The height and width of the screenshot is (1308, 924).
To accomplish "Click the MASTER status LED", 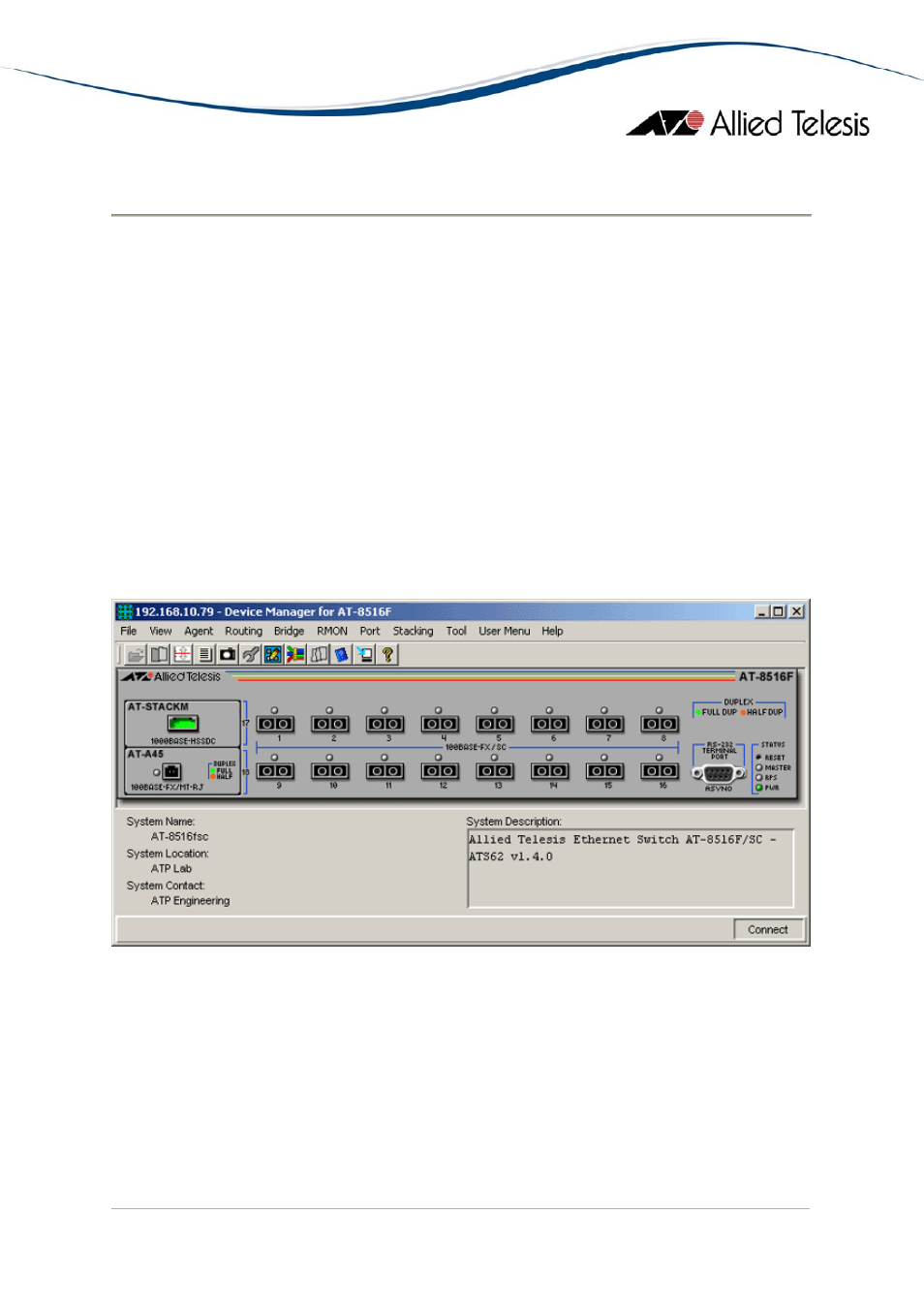I will coord(758,767).
